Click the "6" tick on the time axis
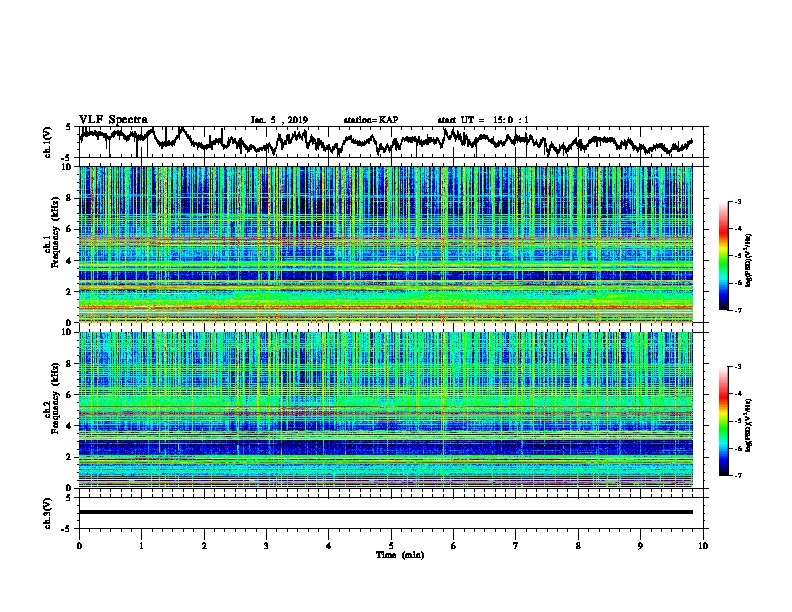Viewport: 792px width, 612px height. click(453, 546)
